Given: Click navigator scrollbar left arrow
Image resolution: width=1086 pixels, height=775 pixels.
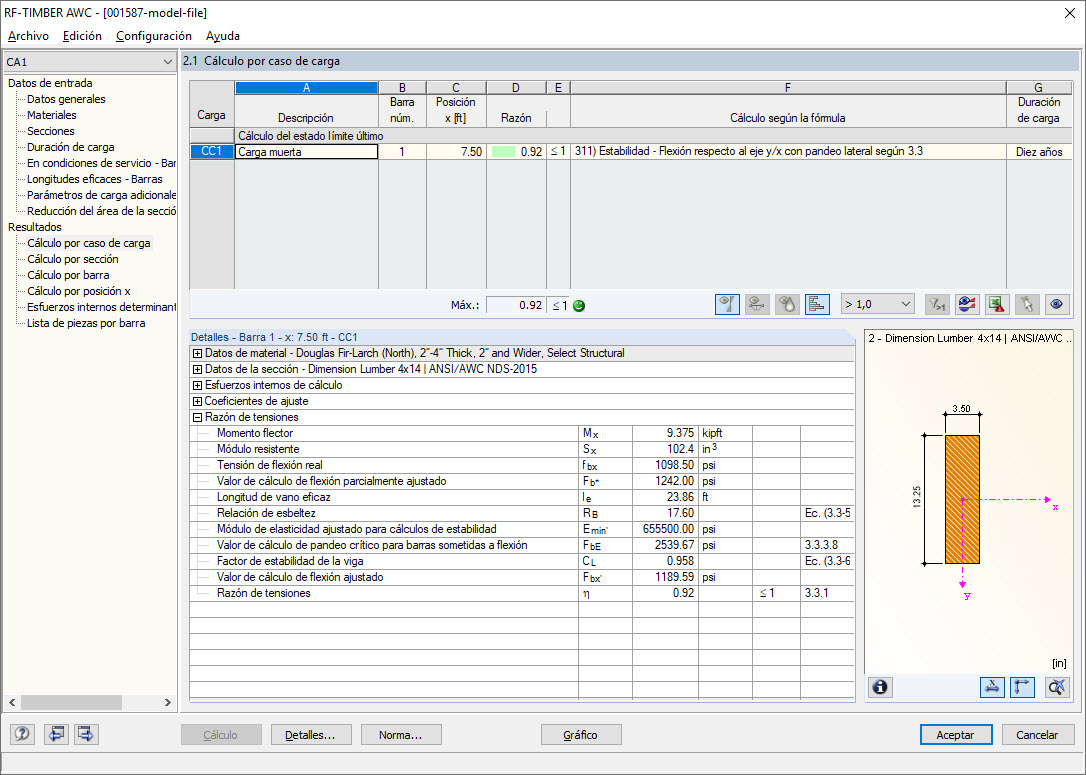Looking at the screenshot, I should 12,702.
